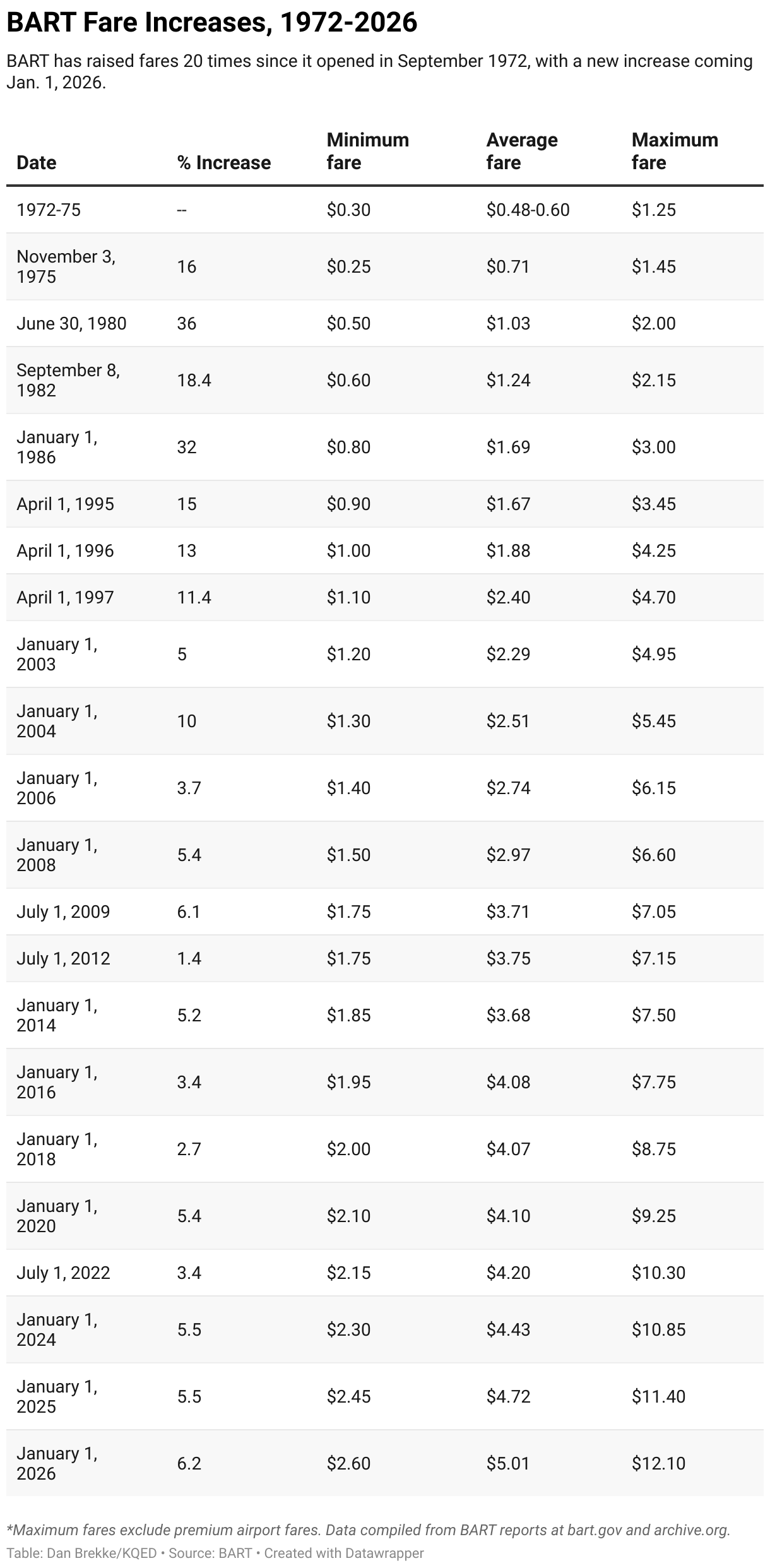The width and height of the screenshot is (770, 1568).
Task: Click the chart title BART Fare Increases
Action: (212, 23)
